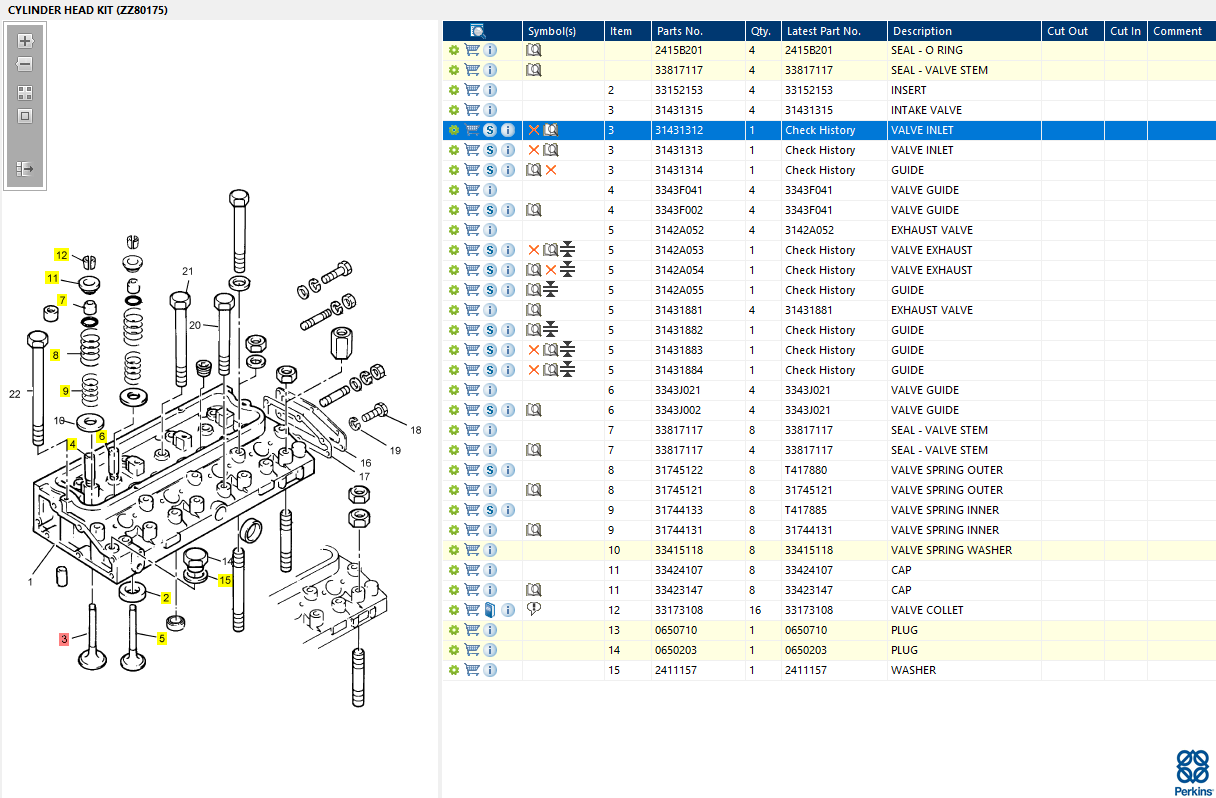Click book symbol for part 2415B201
Image resolution: width=1216 pixels, height=798 pixels.
[x=534, y=50]
